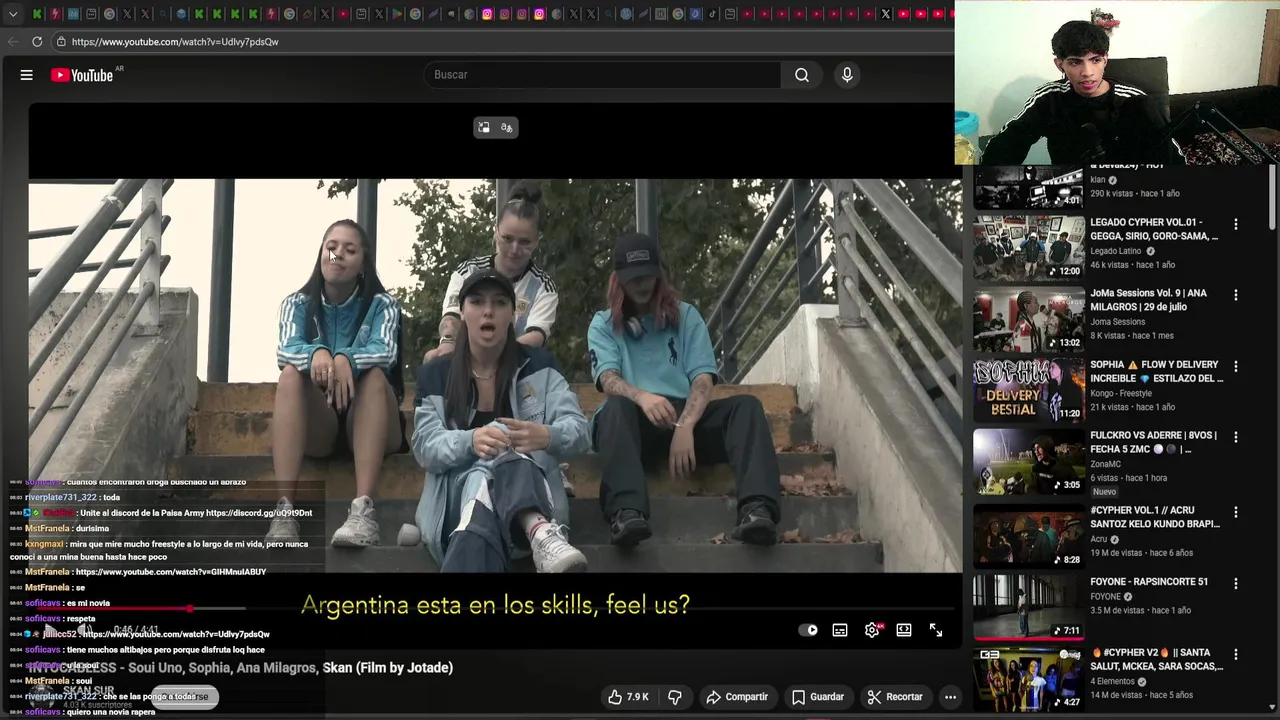The image size is (1280, 720).
Task: Open options for #CYPHER V2 SANTA SALUT video
Action: (1236, 654)
